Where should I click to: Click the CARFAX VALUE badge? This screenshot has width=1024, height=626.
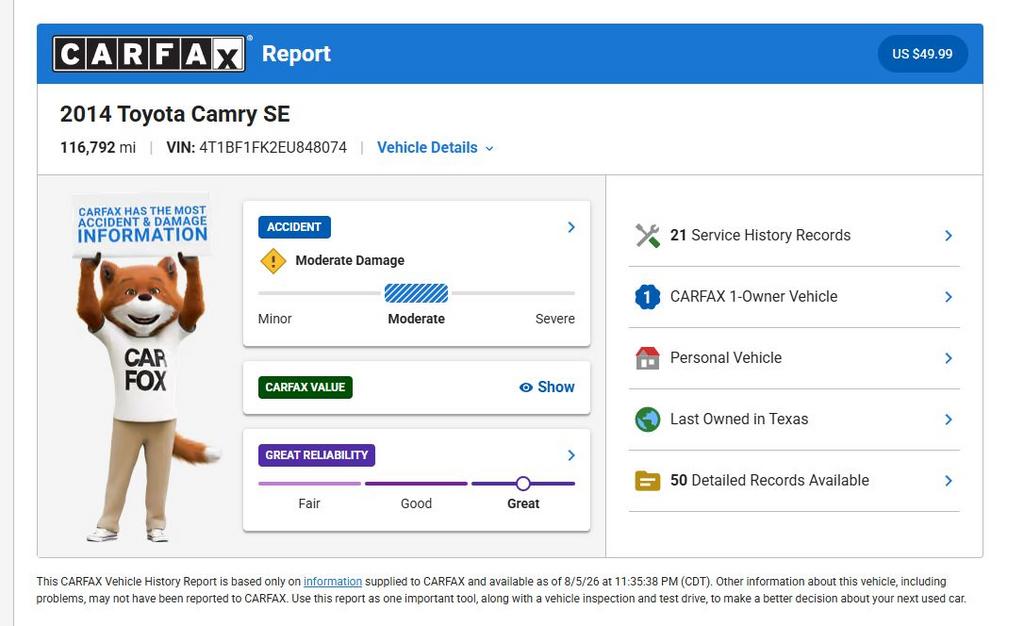[x=305, y=387]
